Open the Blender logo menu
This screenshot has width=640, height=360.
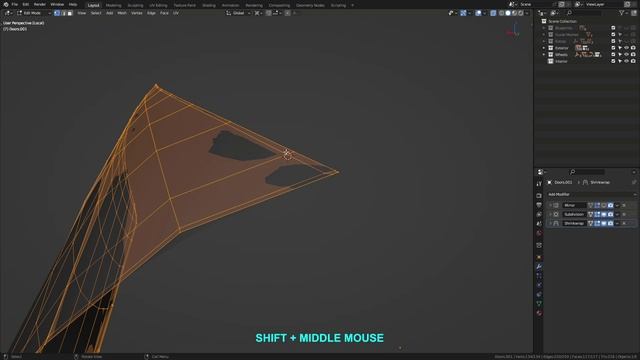6,4
